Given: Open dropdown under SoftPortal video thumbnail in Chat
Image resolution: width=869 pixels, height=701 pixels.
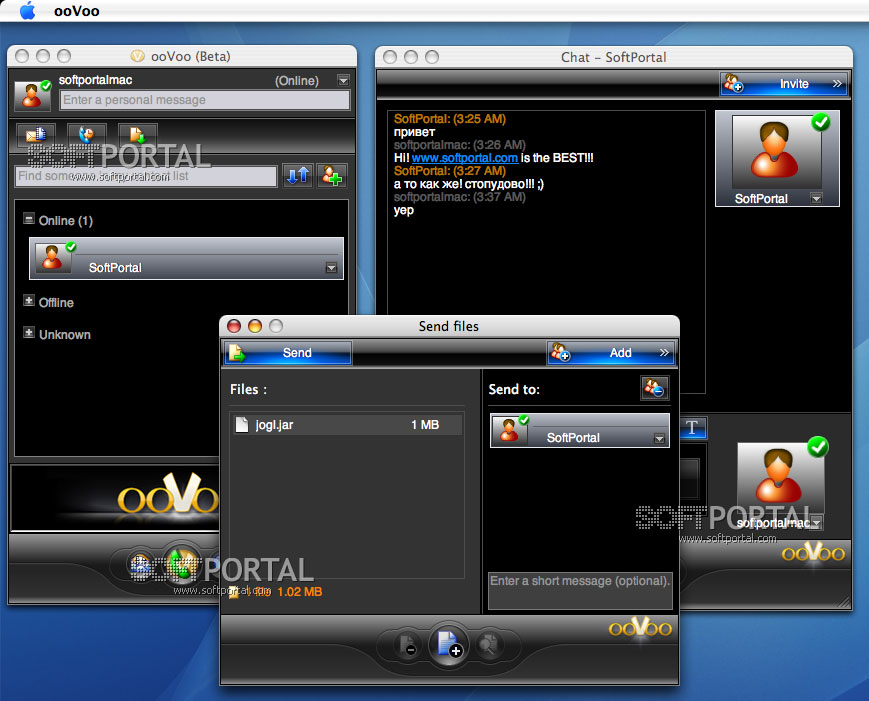Looking at the screenshot, I should coord(816,198).
